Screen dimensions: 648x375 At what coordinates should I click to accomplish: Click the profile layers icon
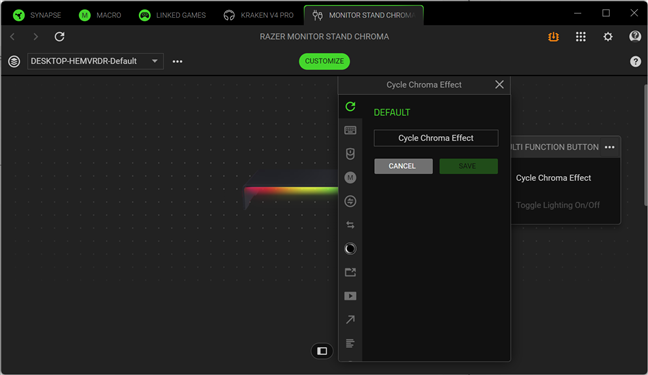(x=14, y=62)
